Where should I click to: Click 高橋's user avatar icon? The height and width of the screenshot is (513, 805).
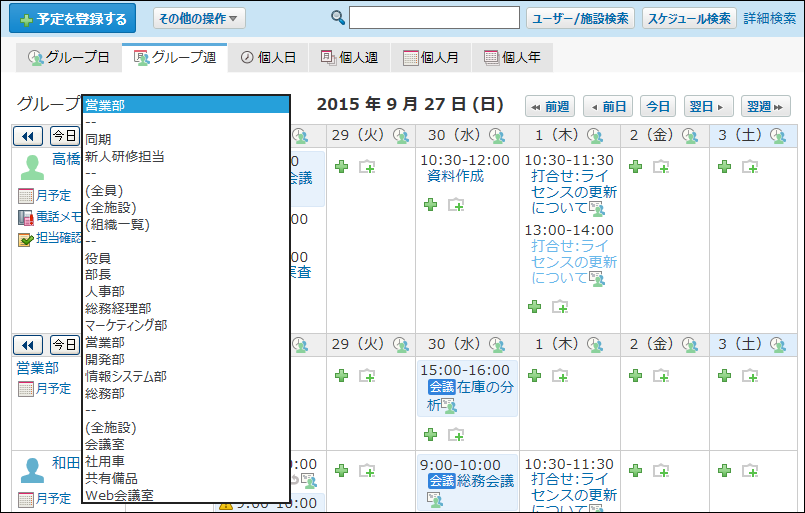click(32, 167)
